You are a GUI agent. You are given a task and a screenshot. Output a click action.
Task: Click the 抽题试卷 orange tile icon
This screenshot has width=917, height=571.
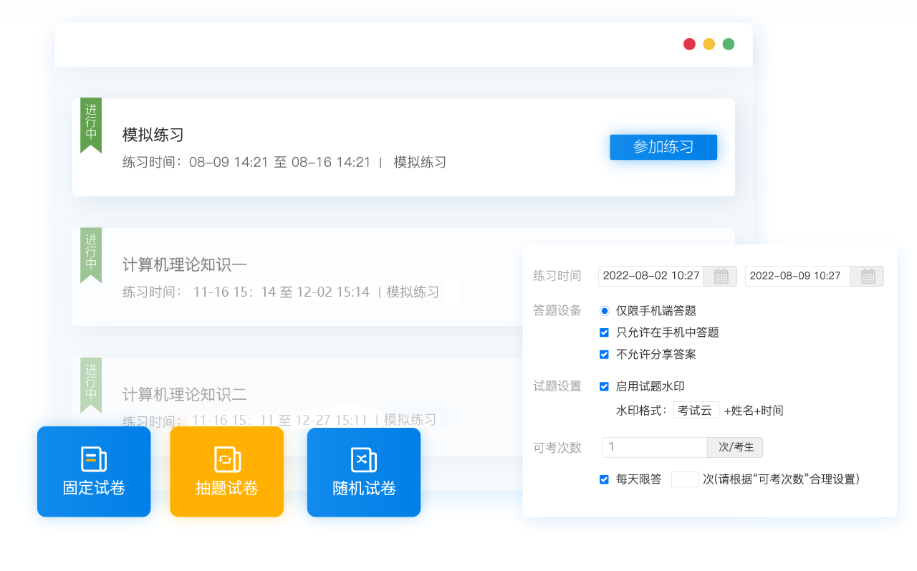[x=227, y=459]
